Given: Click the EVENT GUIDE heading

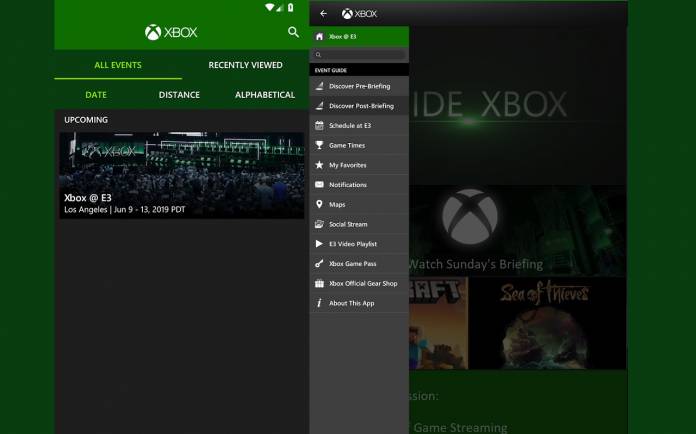Looking at the screenshot, I should (331, 70).
